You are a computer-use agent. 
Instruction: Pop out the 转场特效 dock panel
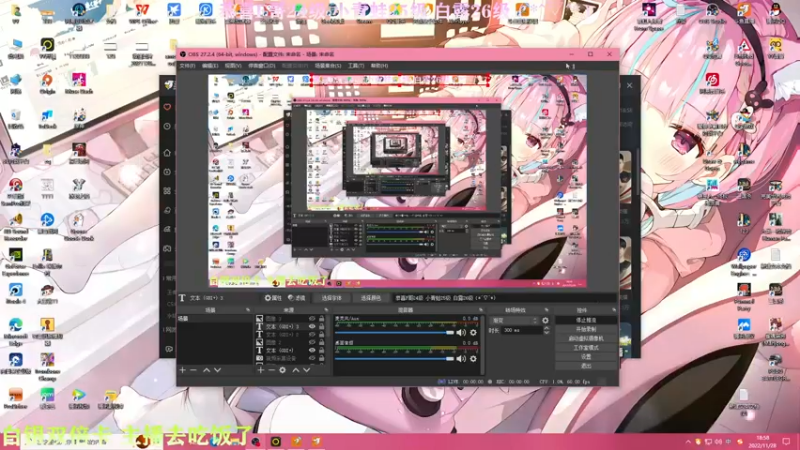546,310
